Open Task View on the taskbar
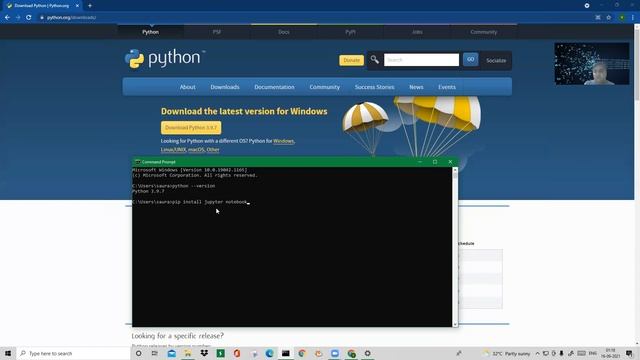 coord(155,353)
